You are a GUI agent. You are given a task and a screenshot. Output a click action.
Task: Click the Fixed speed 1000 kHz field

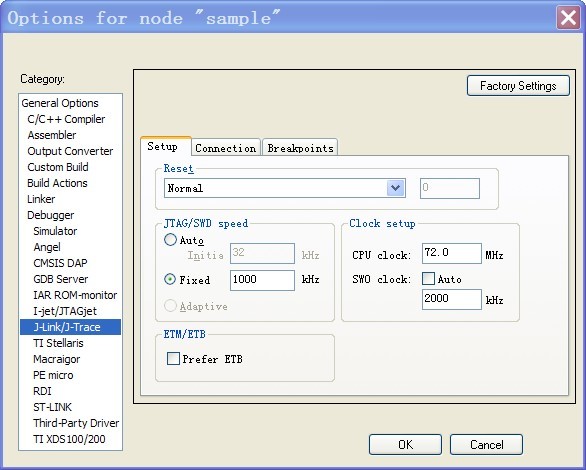pyautogui.click(x=262, y=280)
